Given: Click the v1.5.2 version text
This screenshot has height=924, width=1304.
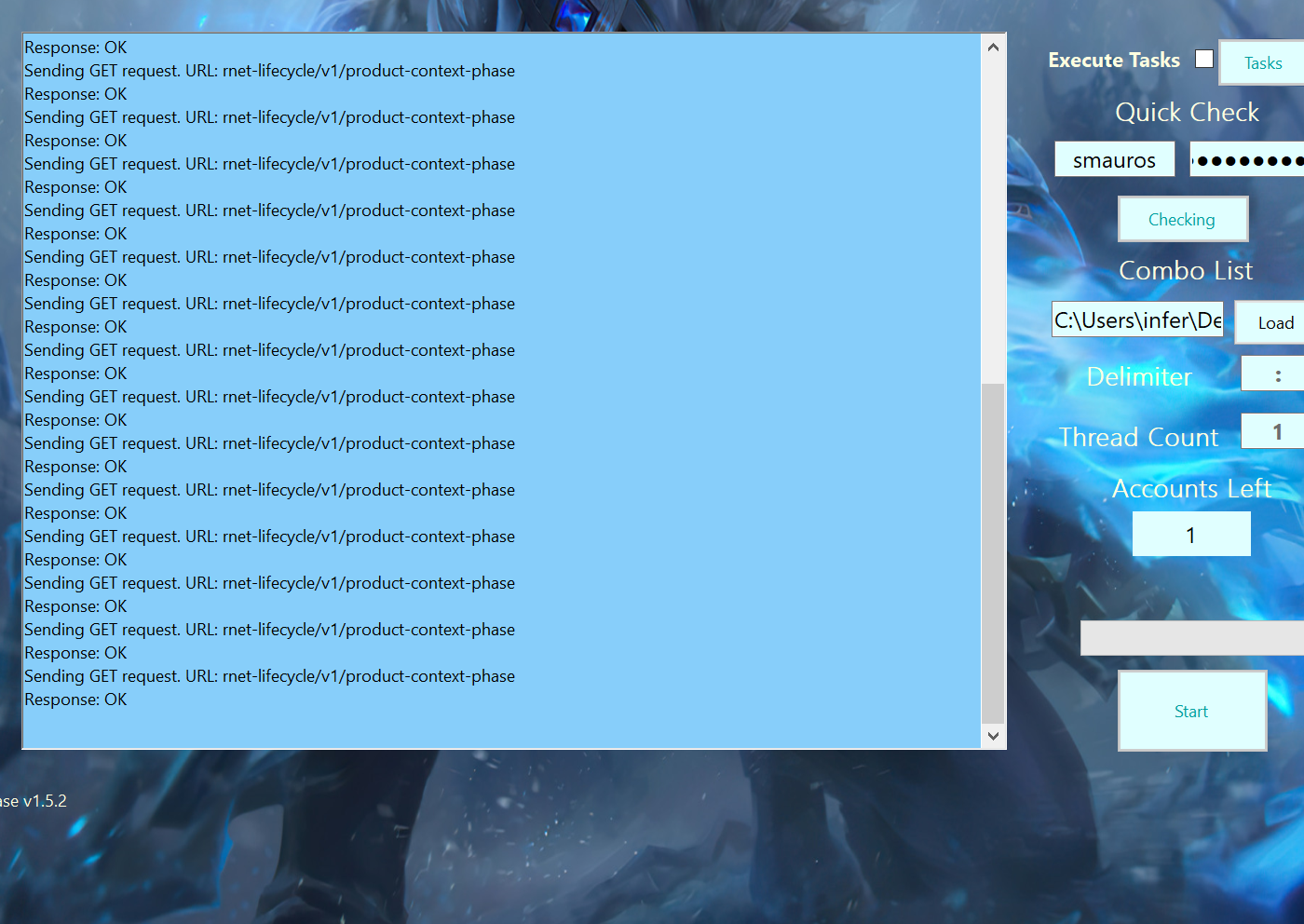Looking at the screenshot, I should pyautogui.click(x=45, y=800).
